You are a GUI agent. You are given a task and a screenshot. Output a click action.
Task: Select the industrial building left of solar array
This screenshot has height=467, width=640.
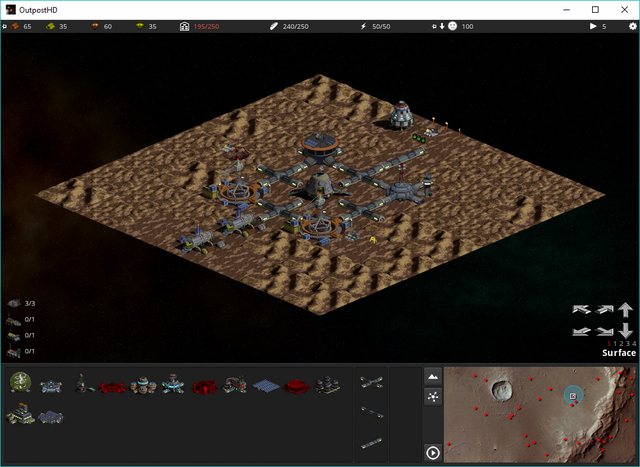234,384
